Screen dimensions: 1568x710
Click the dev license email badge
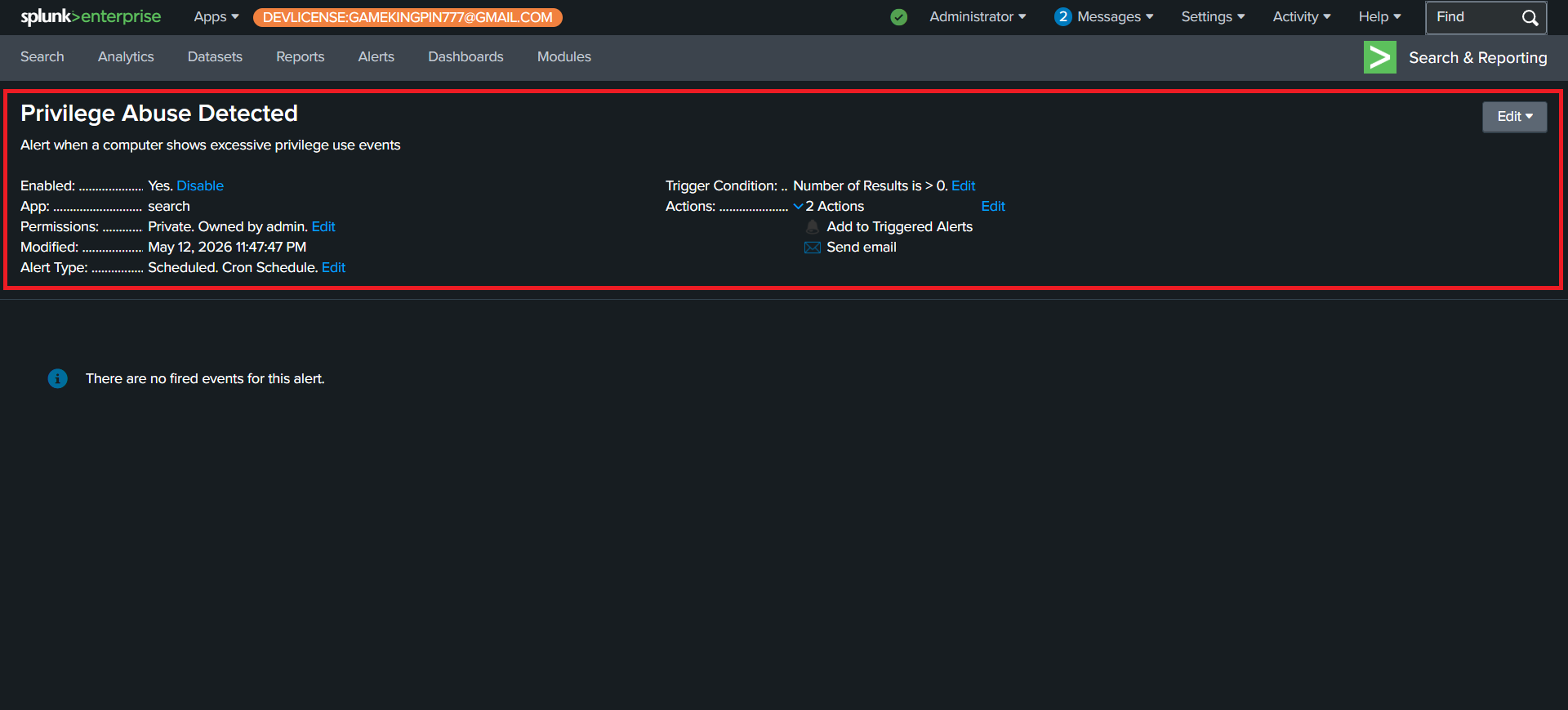[x=408, y=17]
